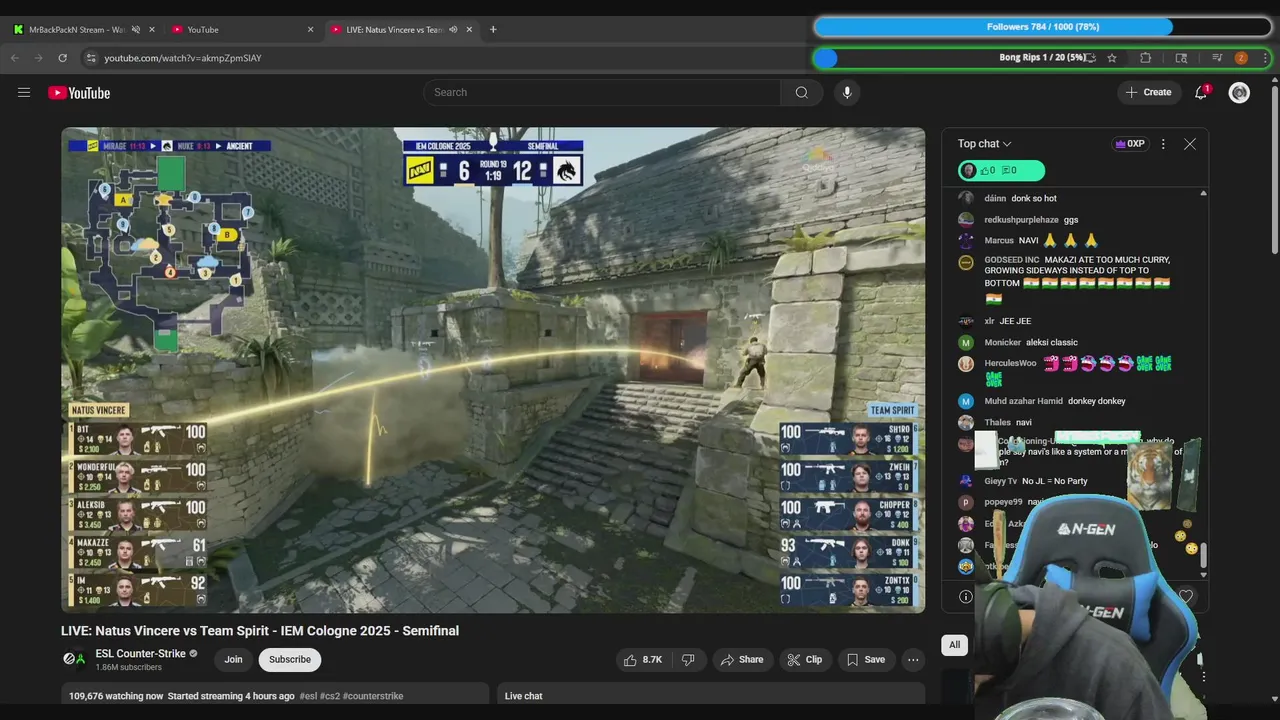
Task: View site information icon in address bar
Action: pos(90,58)
